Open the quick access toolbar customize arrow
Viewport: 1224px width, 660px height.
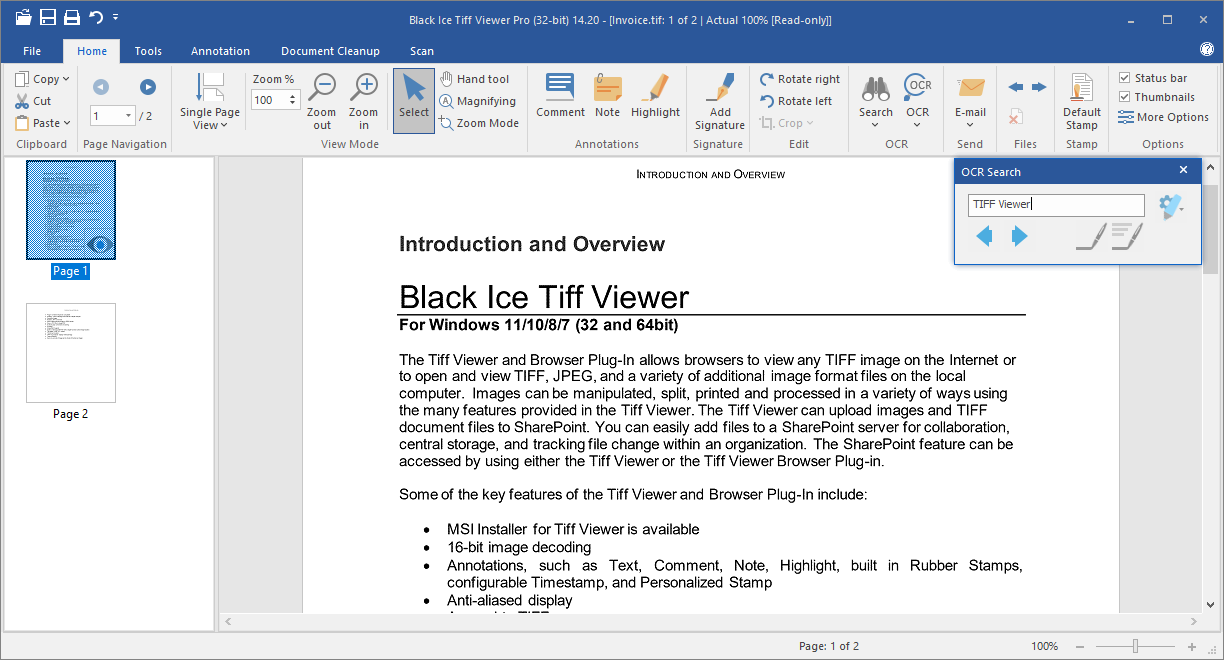[x=116, y=17]
